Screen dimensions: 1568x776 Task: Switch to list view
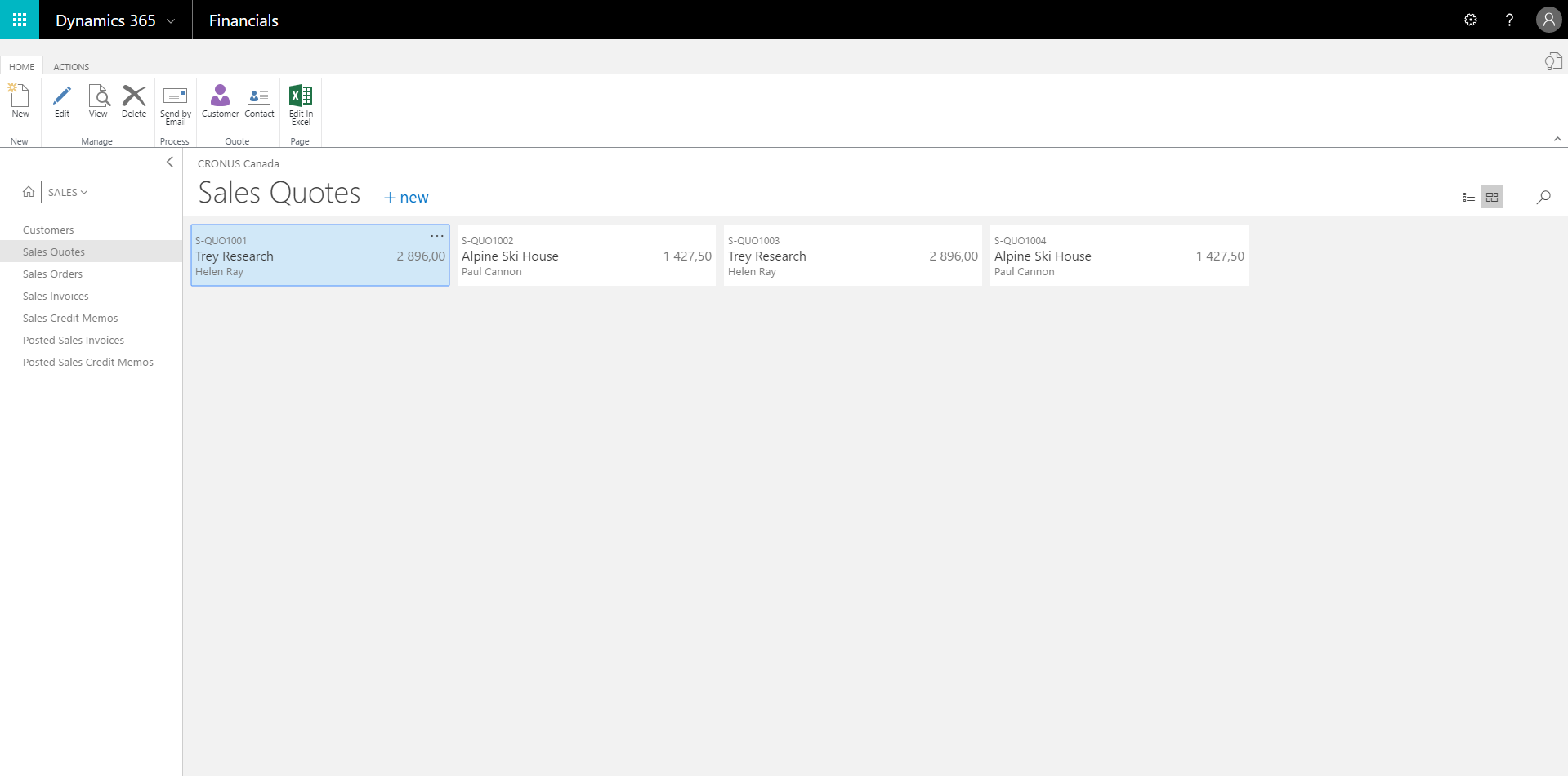[x=1469, y=197]
